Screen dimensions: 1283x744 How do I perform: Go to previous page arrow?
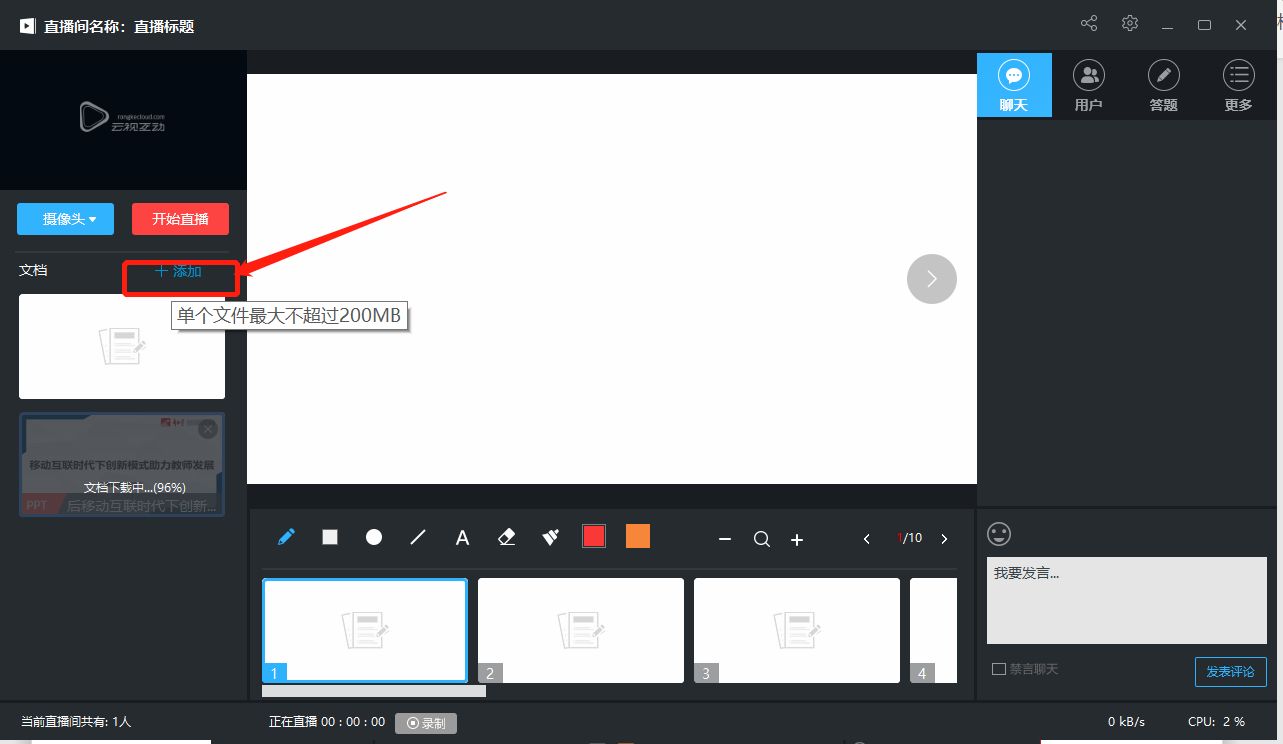click(x=867, y=538)
